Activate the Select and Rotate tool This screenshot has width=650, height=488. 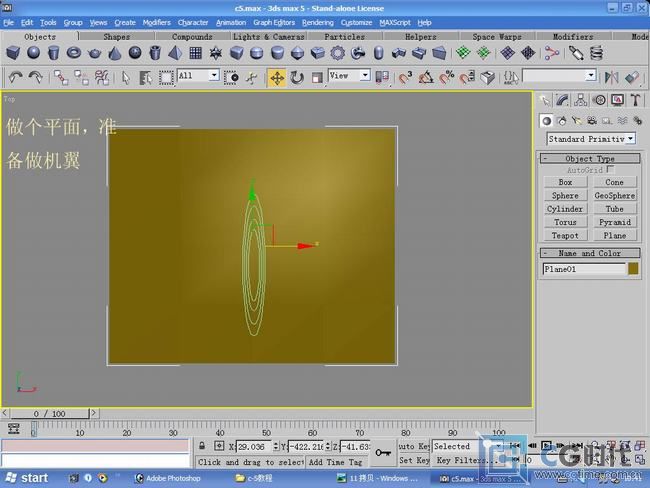click(x=297, y=78)
